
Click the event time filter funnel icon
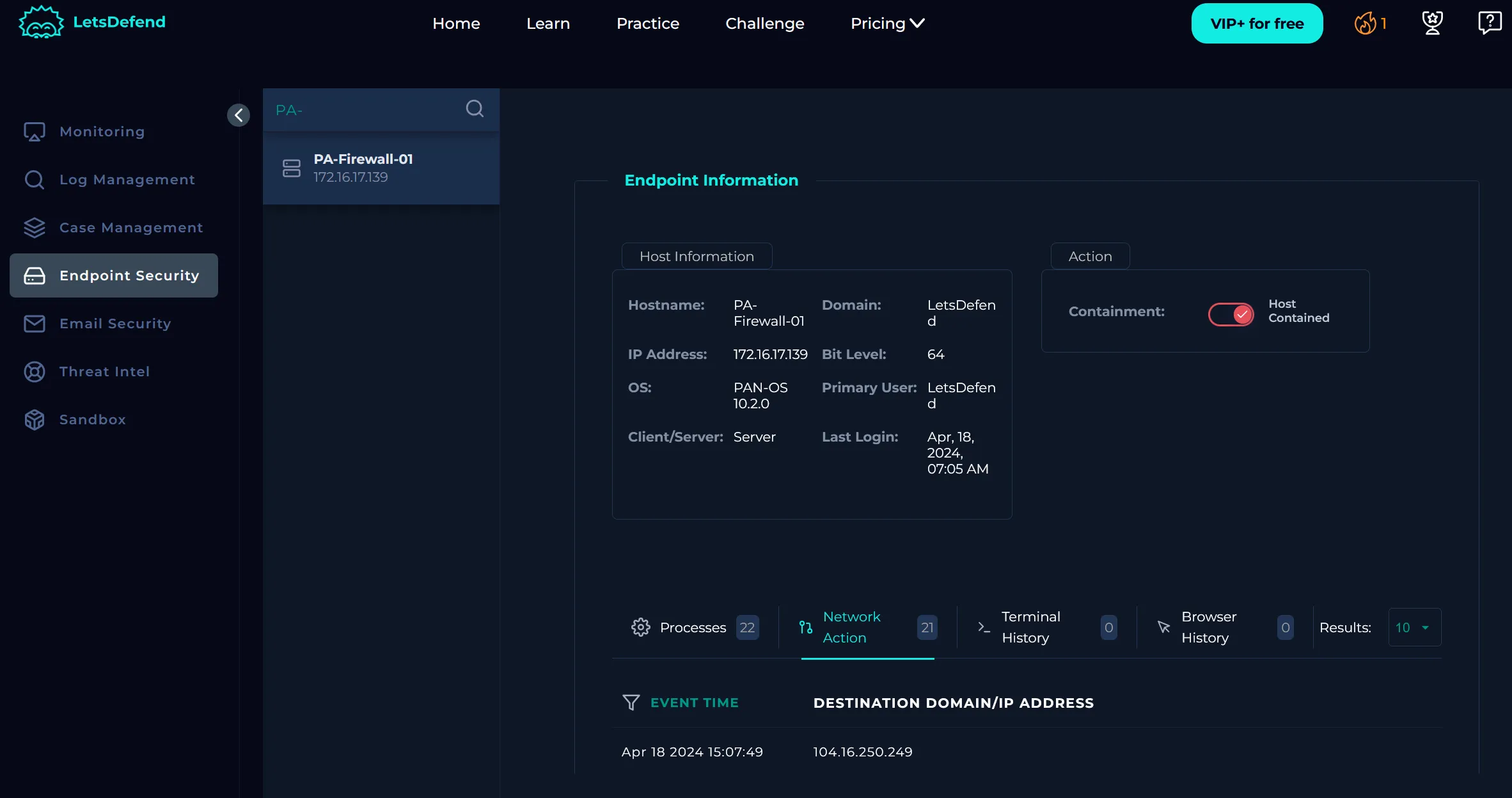[x=631, y=703]
